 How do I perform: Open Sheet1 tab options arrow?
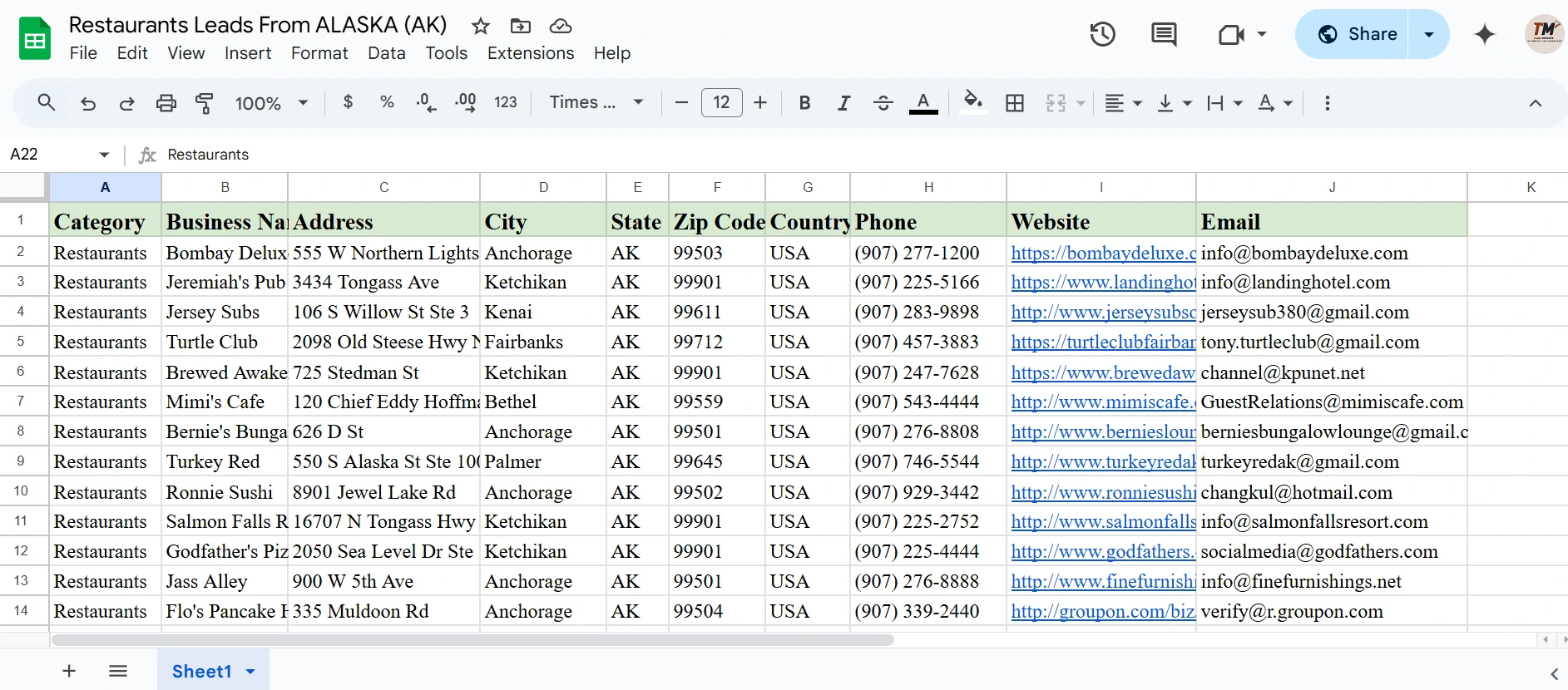coord(250,672)
